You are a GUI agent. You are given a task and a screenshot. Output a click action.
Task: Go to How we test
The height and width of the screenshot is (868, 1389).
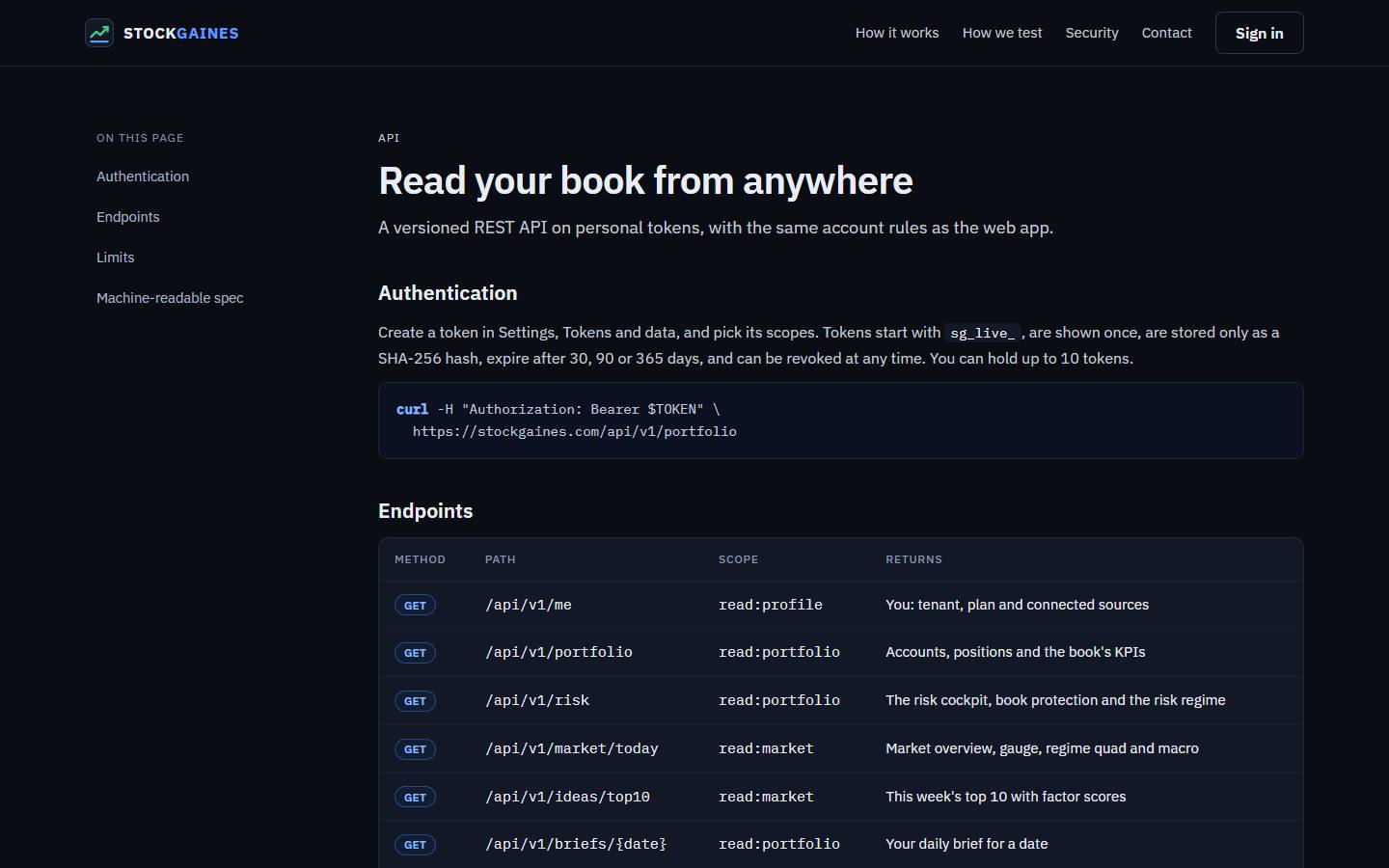pos(1002,33)
